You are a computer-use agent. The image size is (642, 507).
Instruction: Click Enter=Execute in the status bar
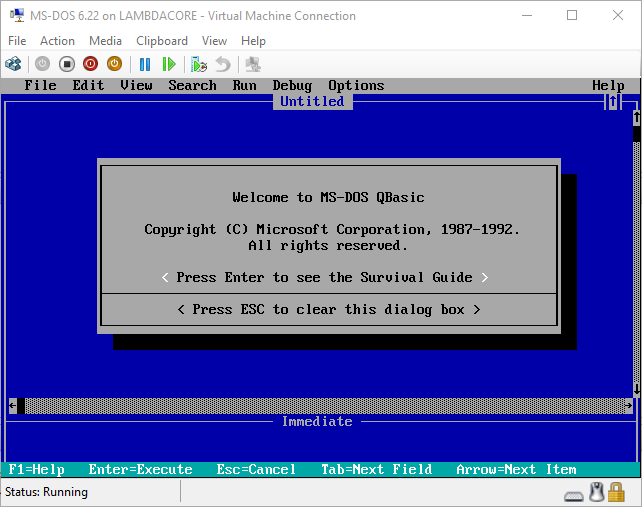(x=140, y=469)
